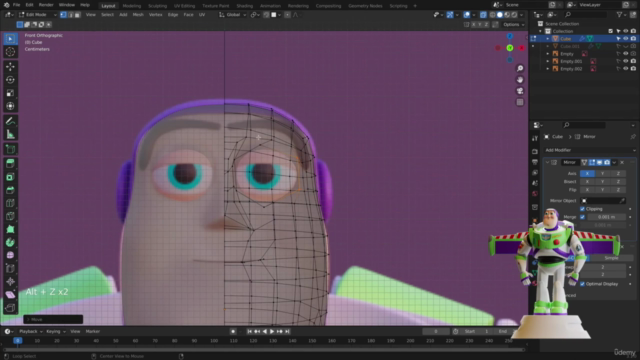
Task: Open the Add Modifier dropdown
Action: click(x=589, y=150)
